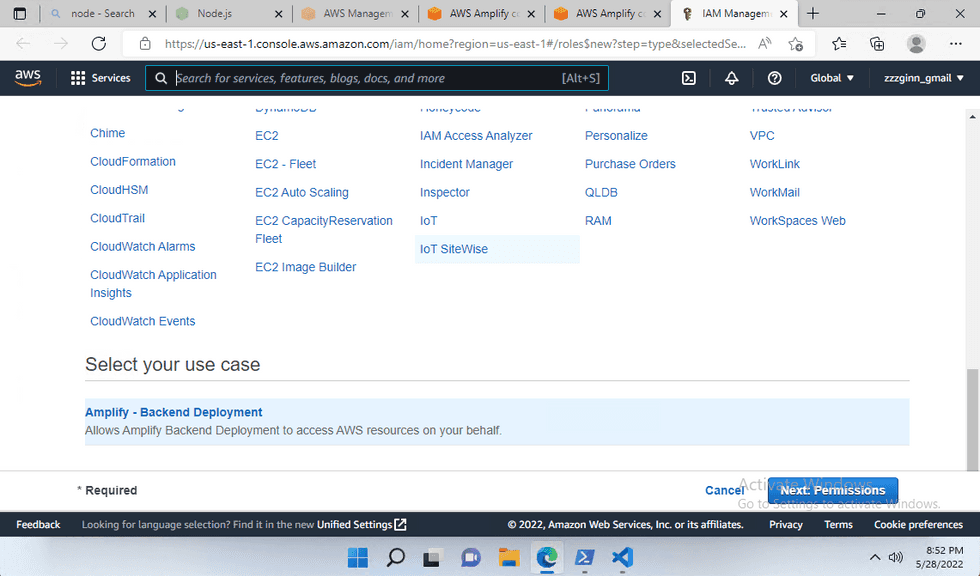Open the Favorites list icon
This screenshot has height=576, width=980.
point(839,44)
